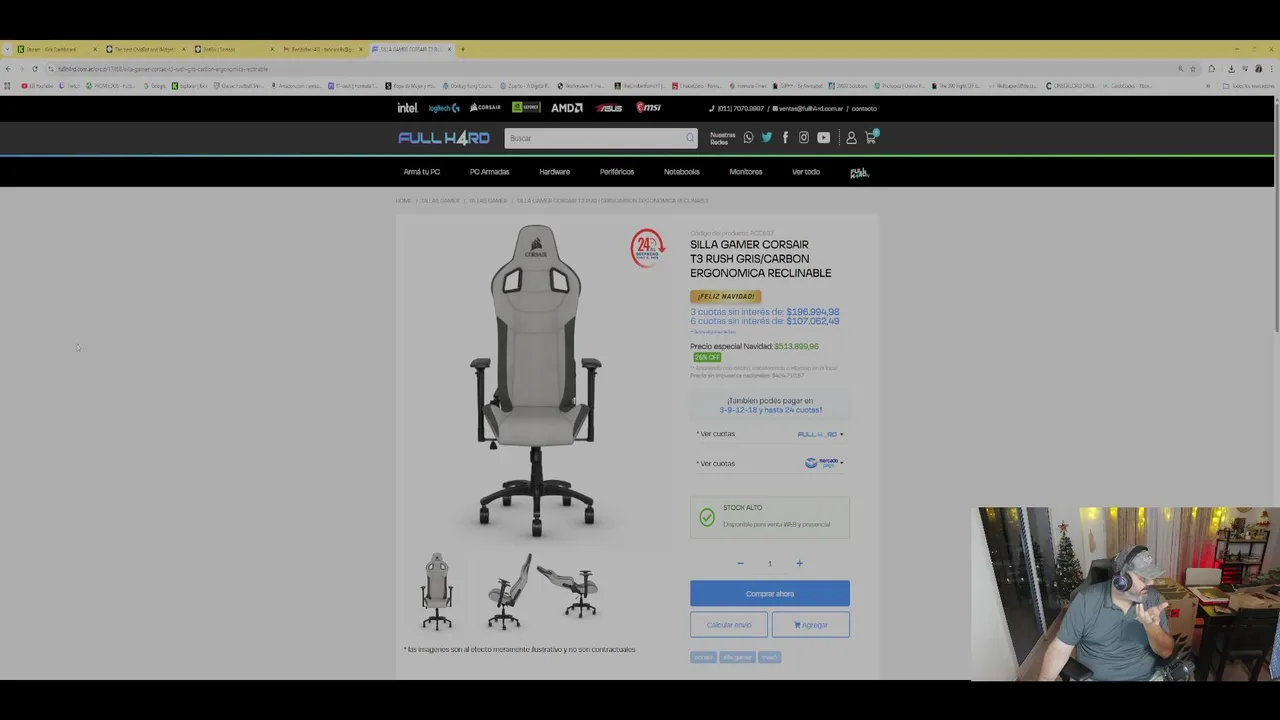The image size is (1280, 720).
Task: Select first chair thumbnail front view
Action: [436, 591]
